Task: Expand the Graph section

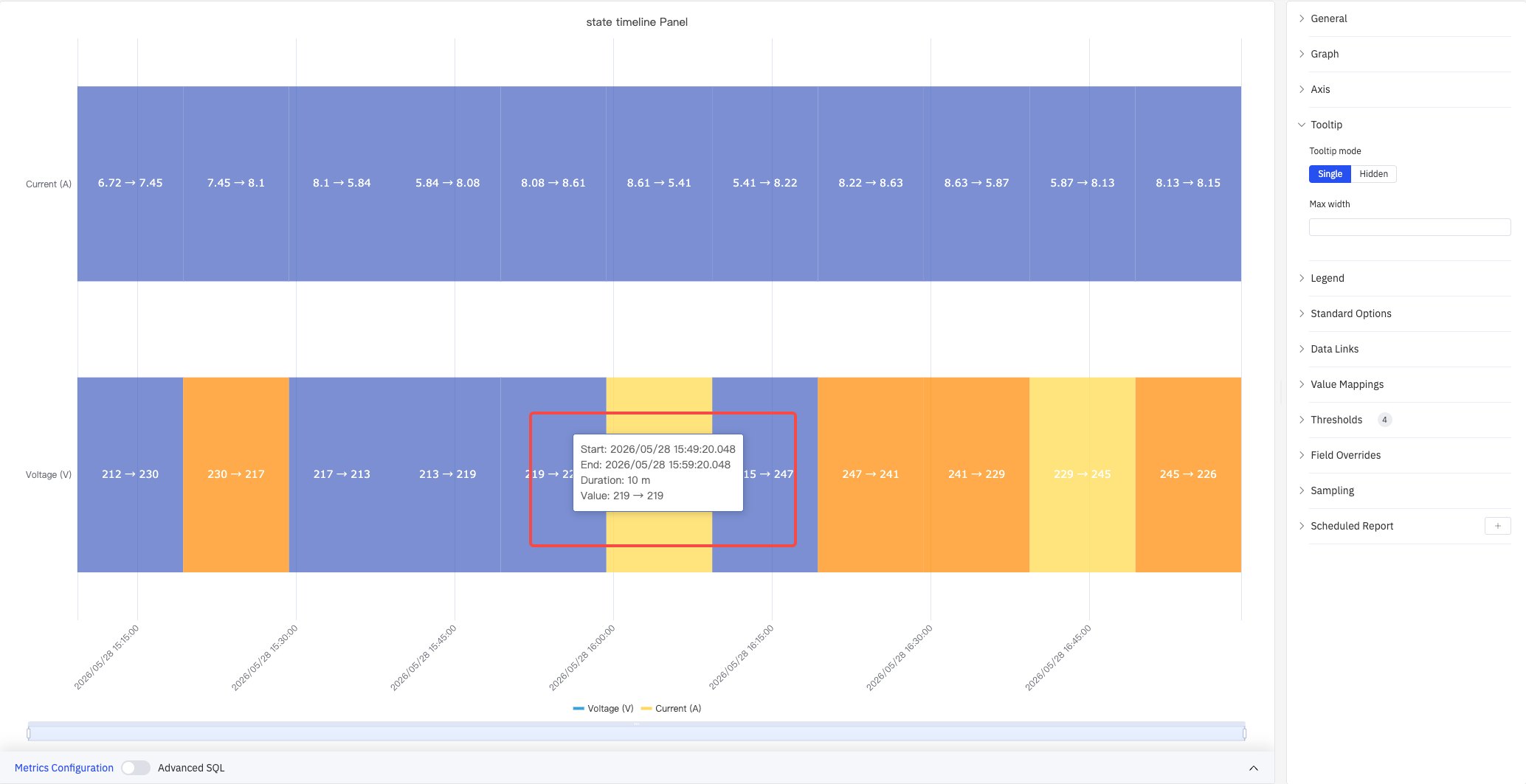Action: 1409,54
